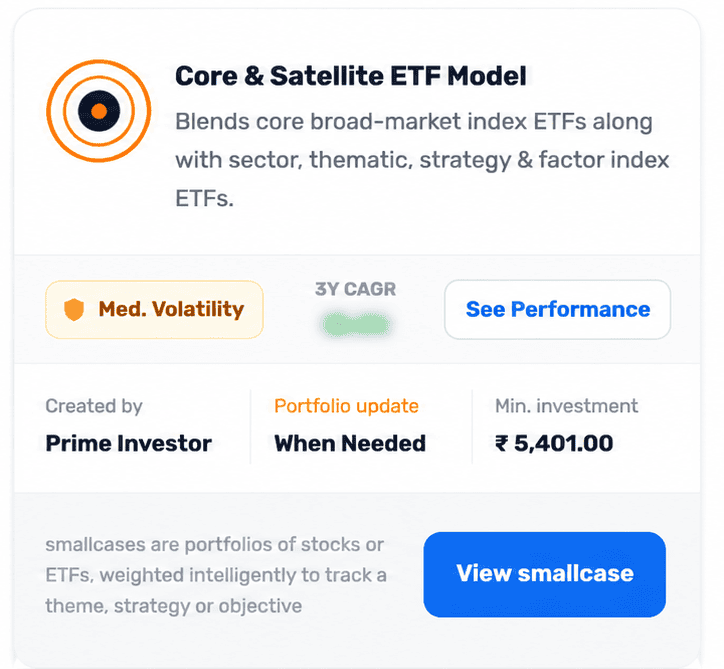Click Prime Investor creator name
724x669 pixels.
(128, 444)
